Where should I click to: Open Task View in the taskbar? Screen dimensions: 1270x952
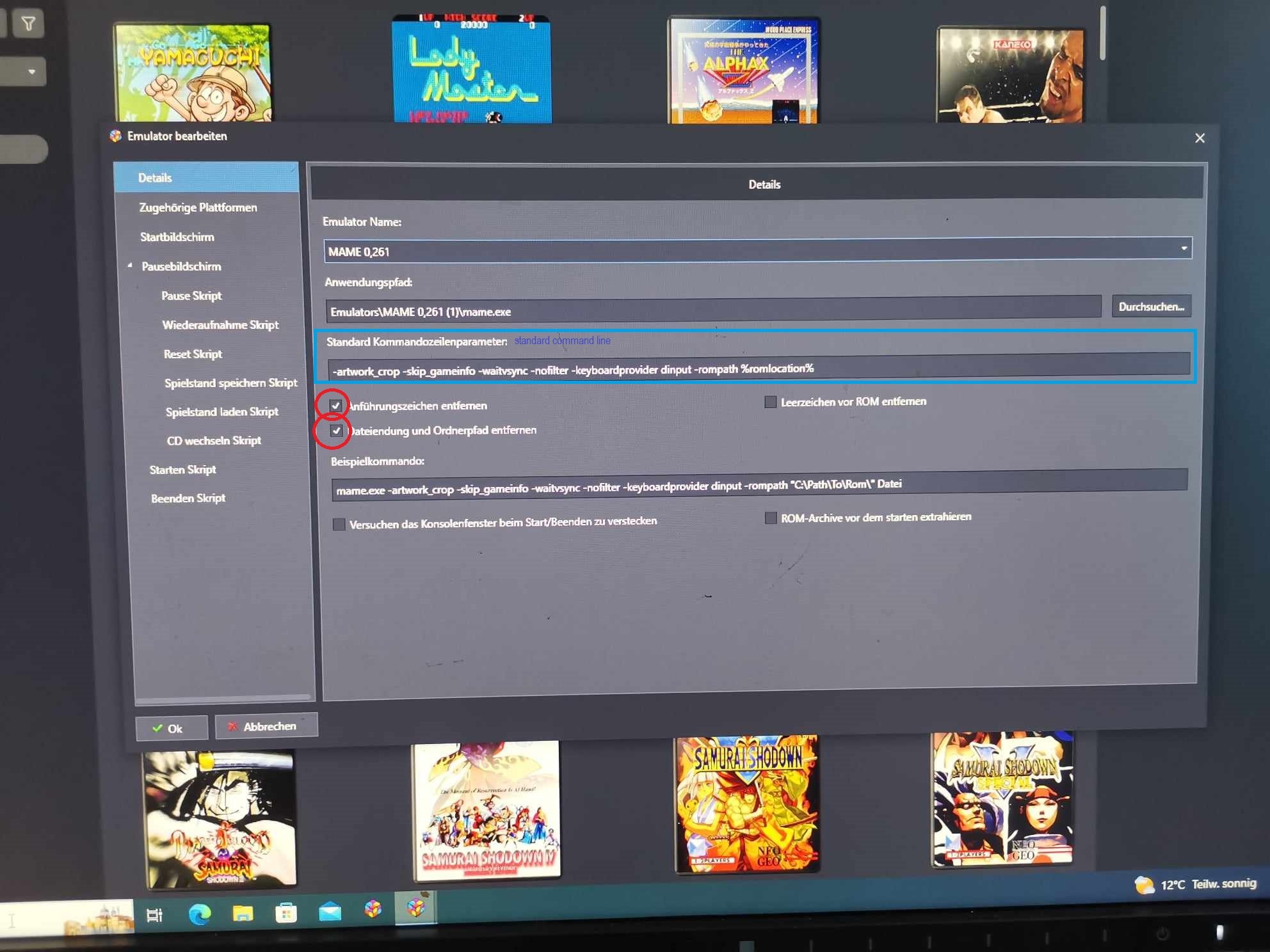click(x=154, y=915)
